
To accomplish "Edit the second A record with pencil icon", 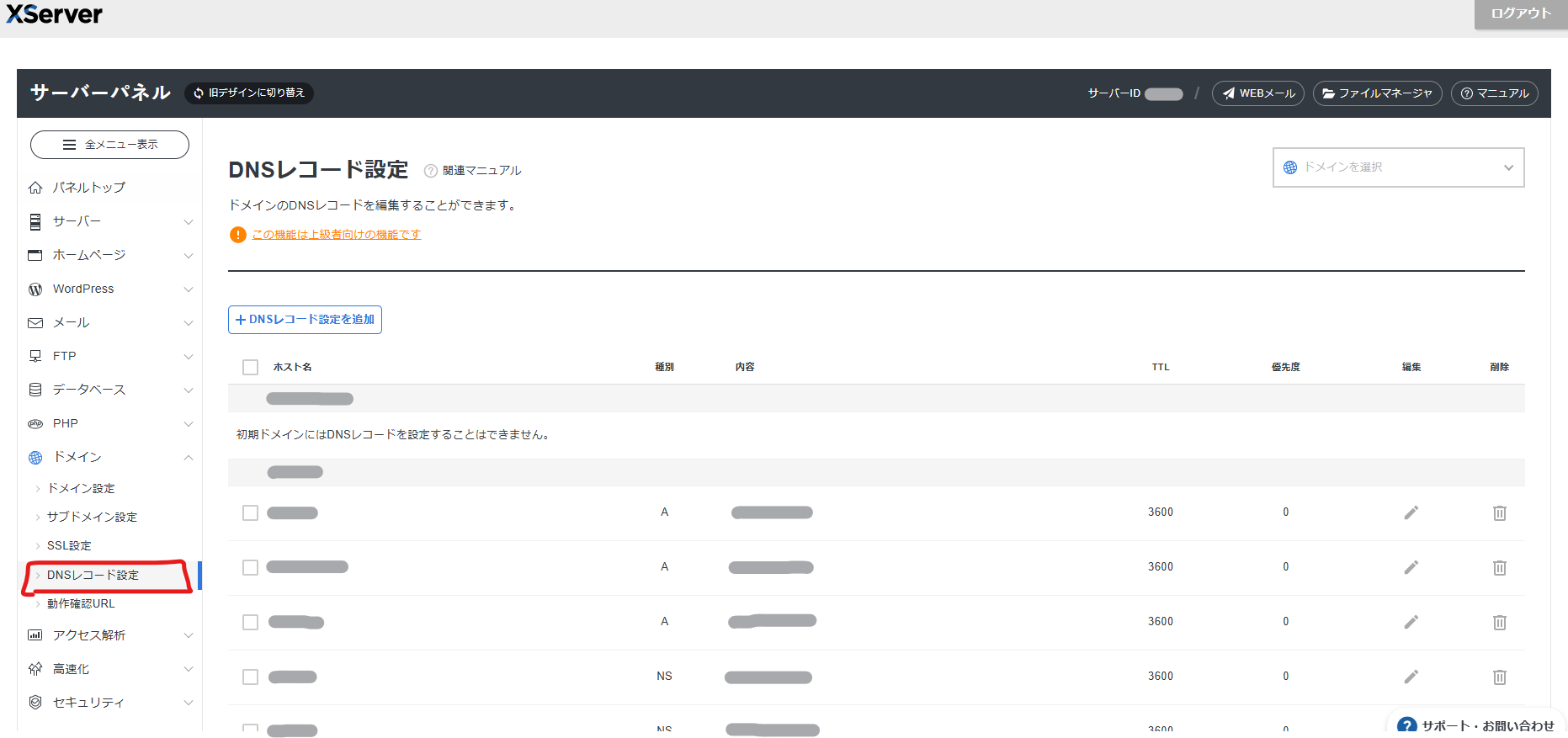I will pos(1411,567).
